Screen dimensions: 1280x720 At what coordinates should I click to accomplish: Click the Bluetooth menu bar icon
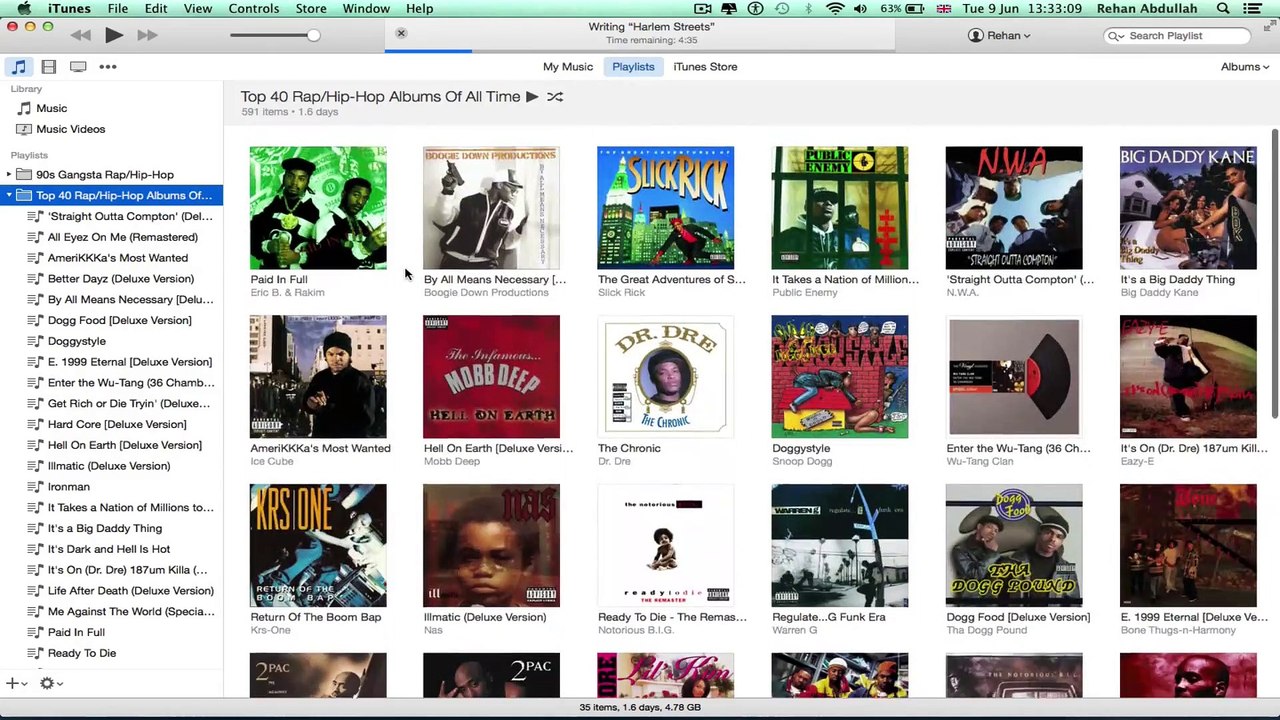tap(808, 9)
